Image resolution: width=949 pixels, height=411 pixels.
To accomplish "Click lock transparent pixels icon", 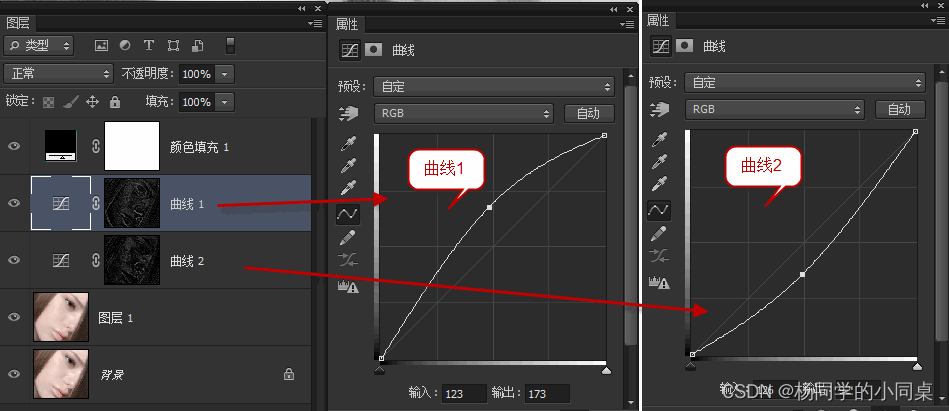I will [48, 102].
